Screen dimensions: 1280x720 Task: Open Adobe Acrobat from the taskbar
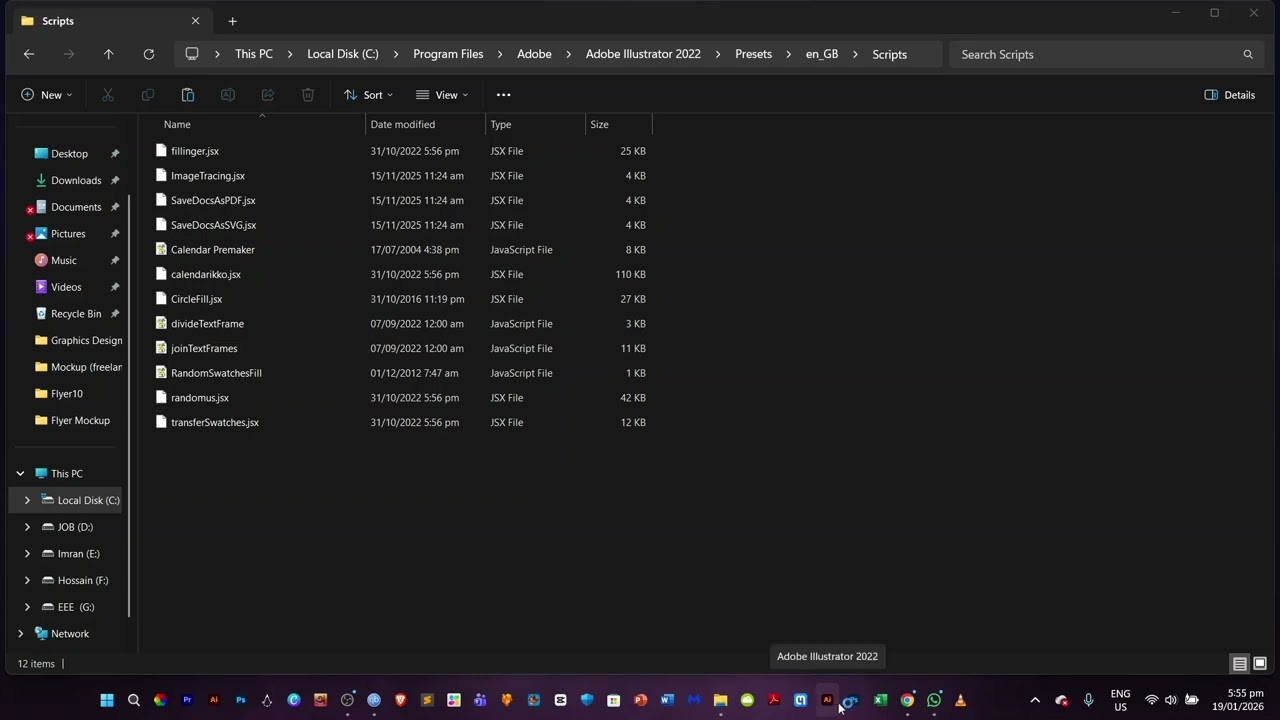click(774, 700)
